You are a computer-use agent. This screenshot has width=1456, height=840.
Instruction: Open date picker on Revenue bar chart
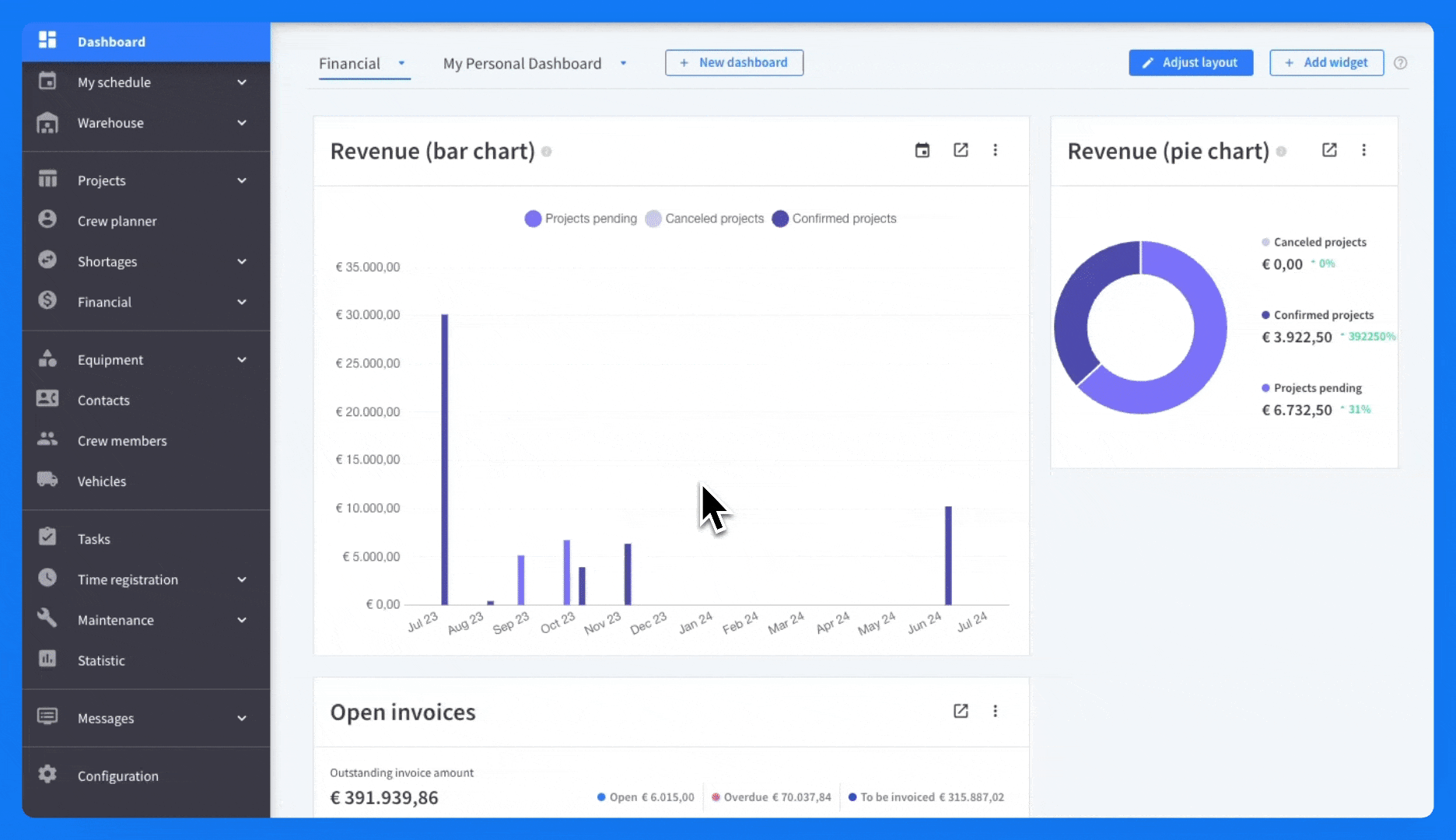coord(922,150)
